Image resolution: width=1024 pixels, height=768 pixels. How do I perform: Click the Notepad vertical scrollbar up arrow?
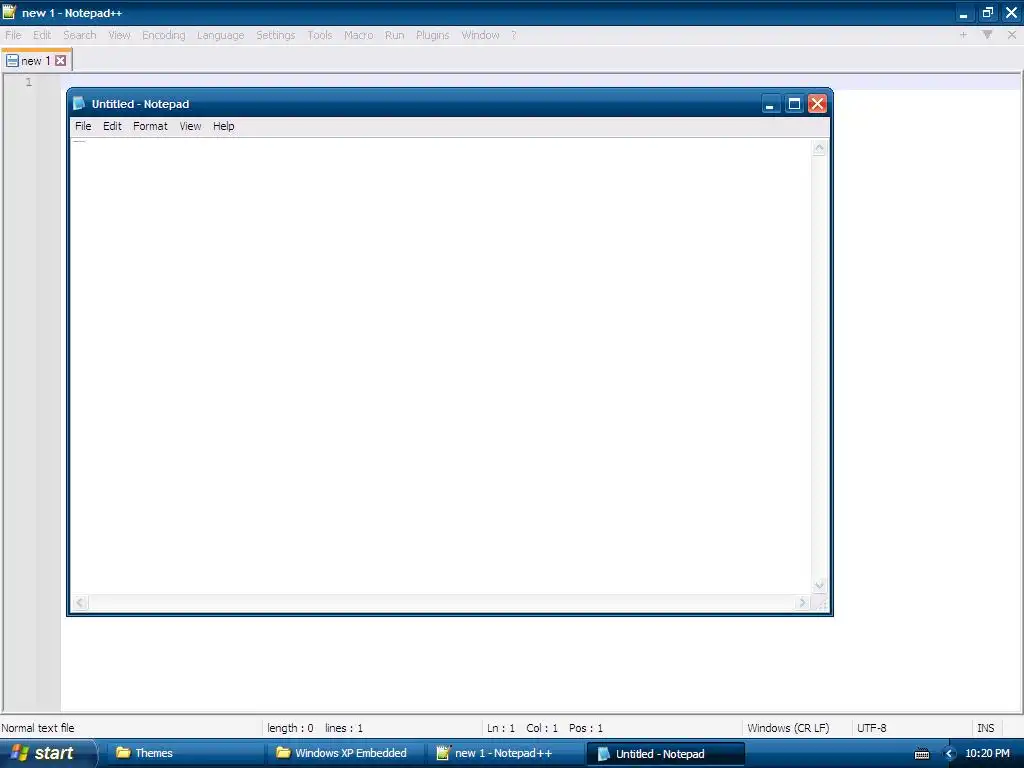tap(819, 148)
